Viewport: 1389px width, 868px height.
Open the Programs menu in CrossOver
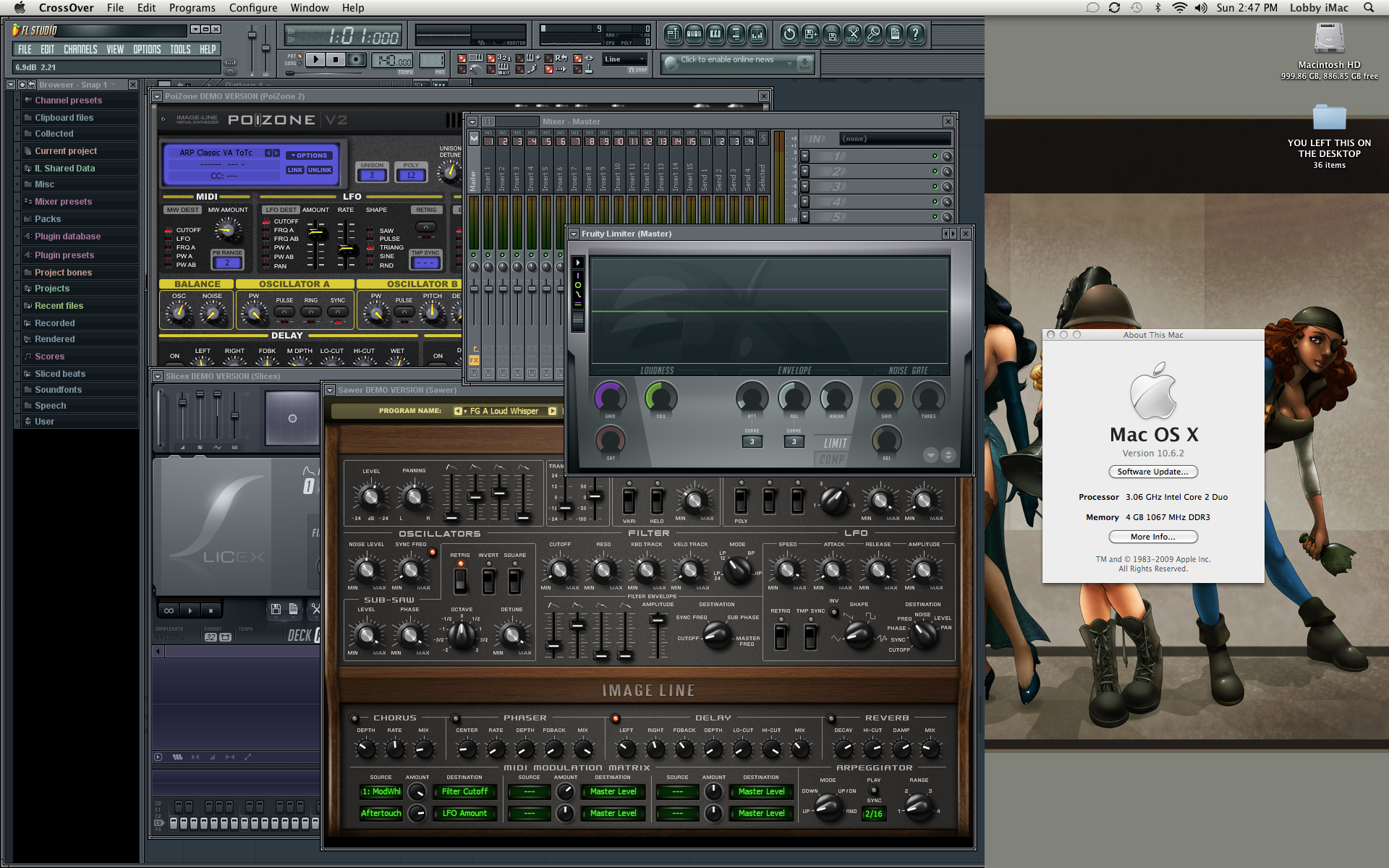click(190, 9)
